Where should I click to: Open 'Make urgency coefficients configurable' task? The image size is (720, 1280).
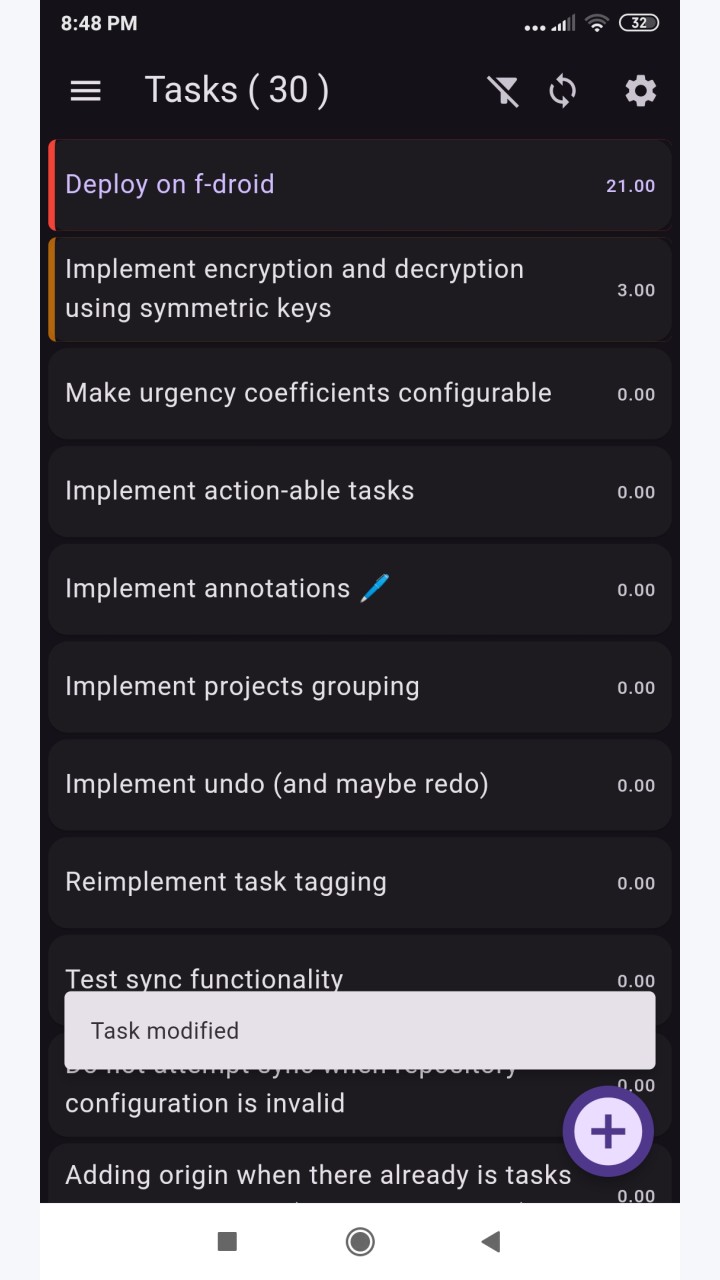(x=360, y=393)
